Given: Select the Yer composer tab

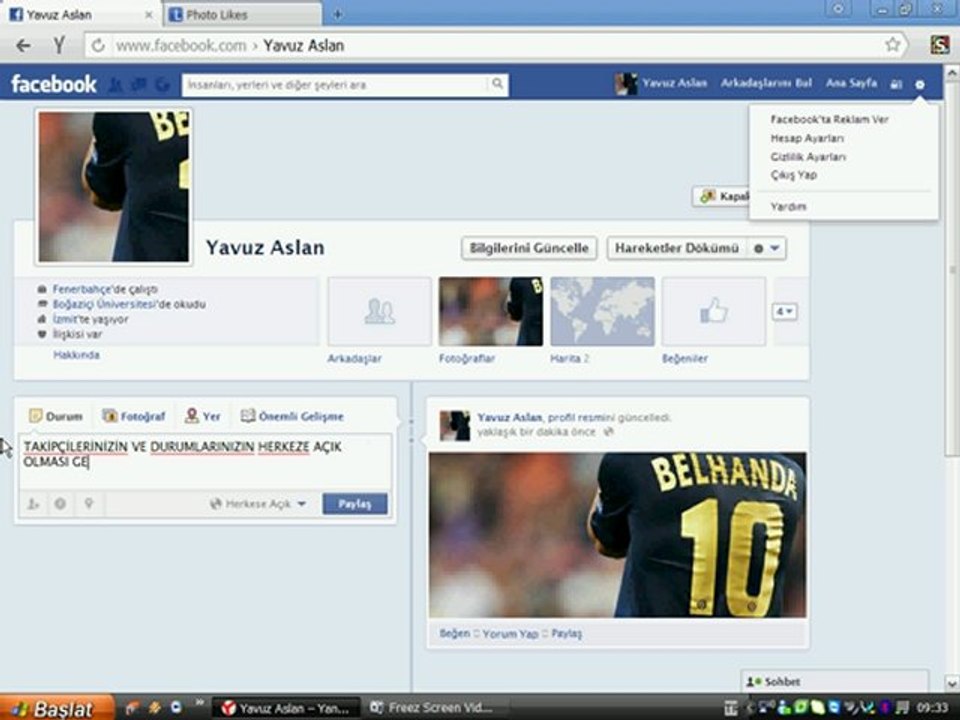Looking at the screenshot, I should point(203,416).
